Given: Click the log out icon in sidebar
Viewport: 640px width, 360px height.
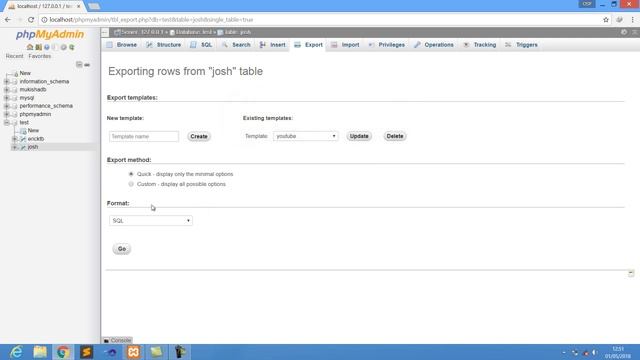Looking at the screenshot, I should point(38,47).
